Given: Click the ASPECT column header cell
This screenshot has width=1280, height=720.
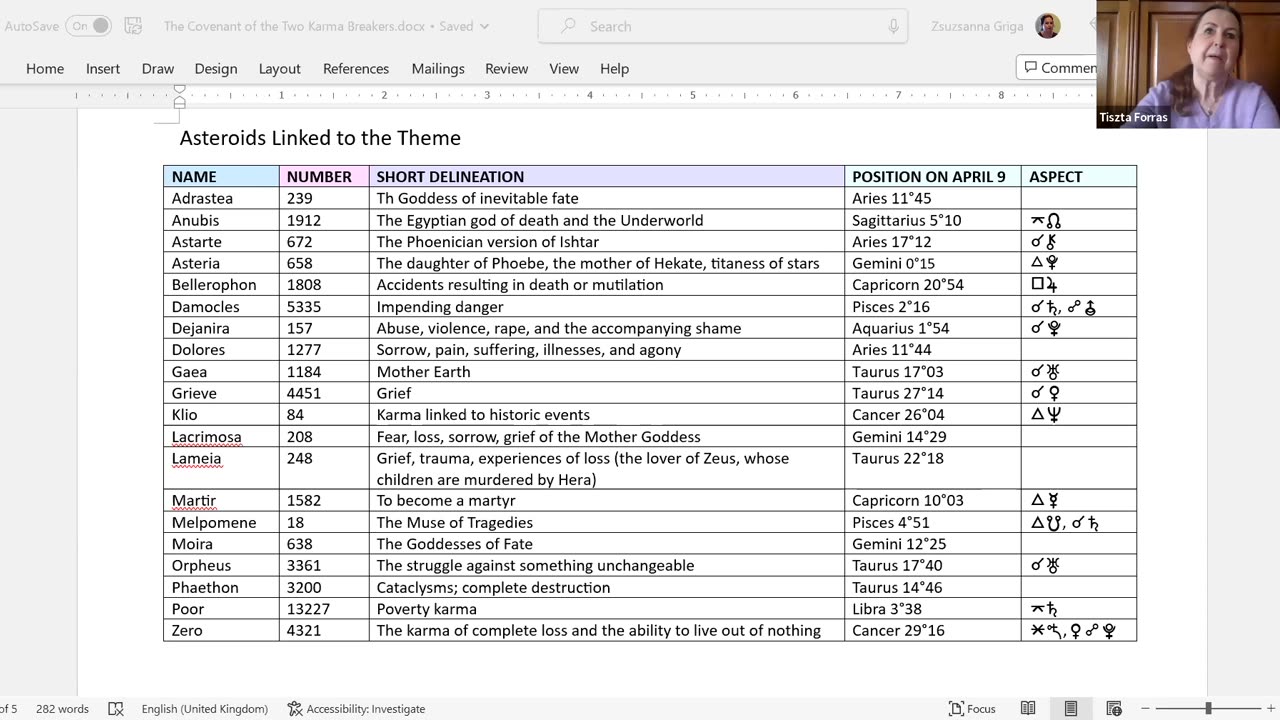Looking at the screenshot, I should [1079, 177].
